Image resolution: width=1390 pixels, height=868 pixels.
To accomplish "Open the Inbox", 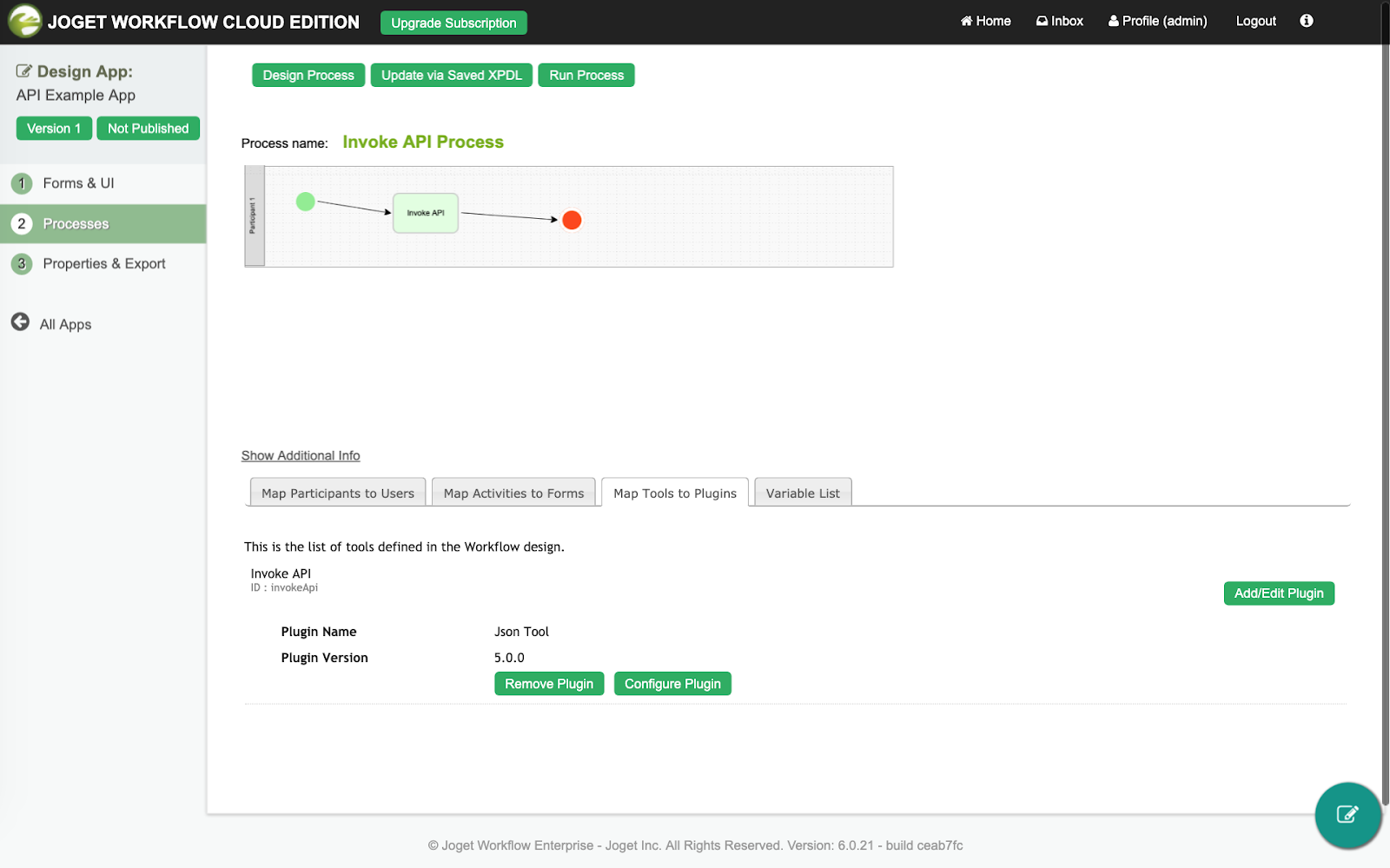I will click(x=1059, y=21).
